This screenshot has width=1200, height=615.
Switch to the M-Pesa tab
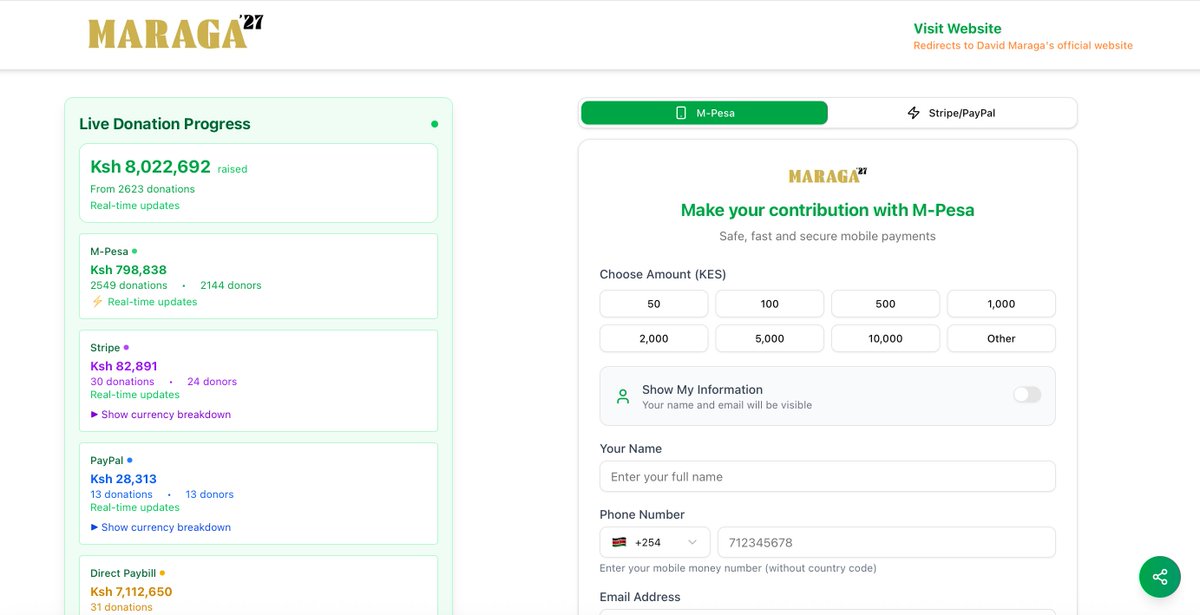pos(704,113)
